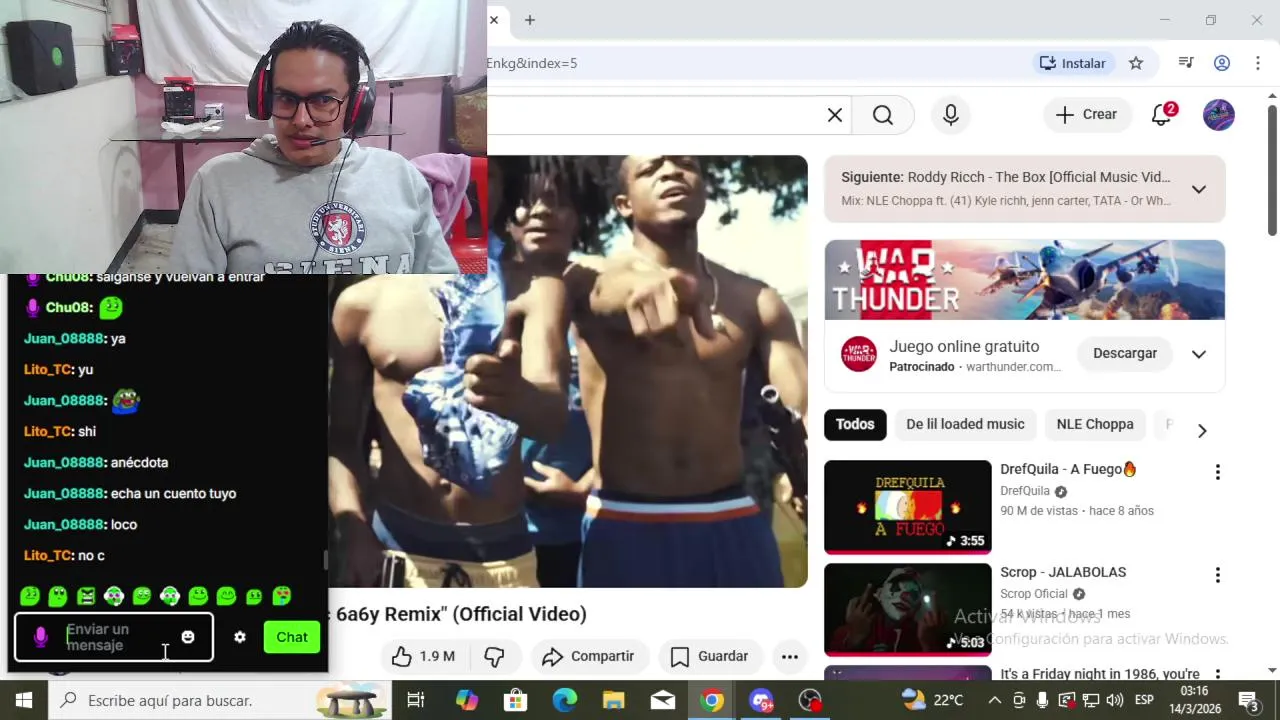Screen dimensions: 1280x720
Task: Pick the angry green face emote
Action: 86,596
